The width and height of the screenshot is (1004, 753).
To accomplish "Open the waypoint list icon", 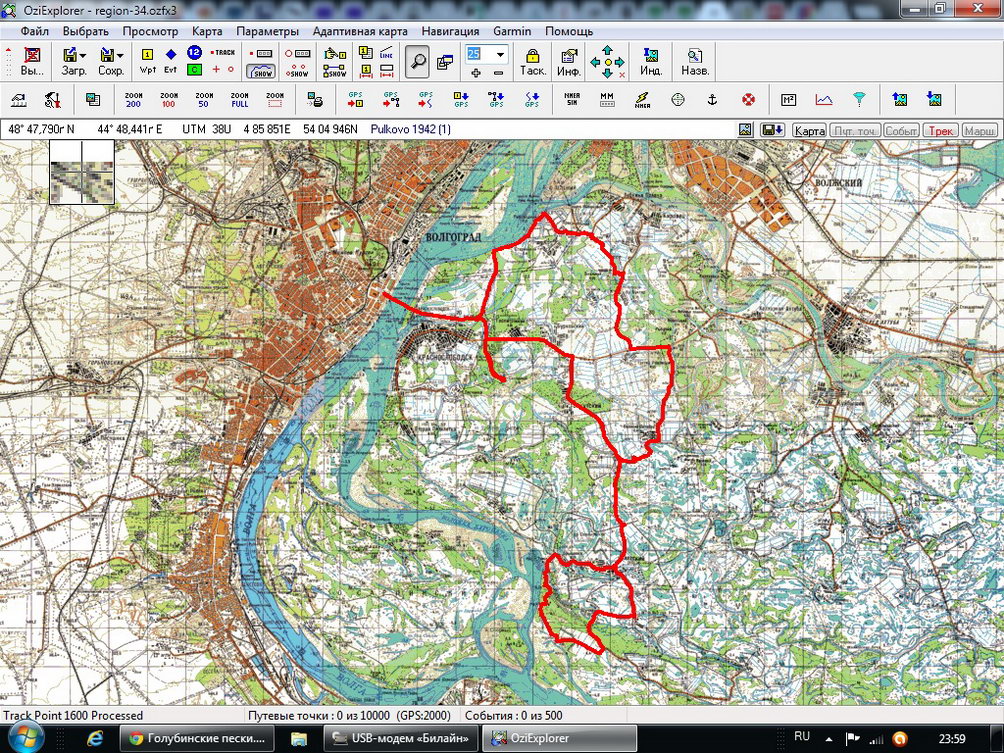I will click(x=366, y=53).
